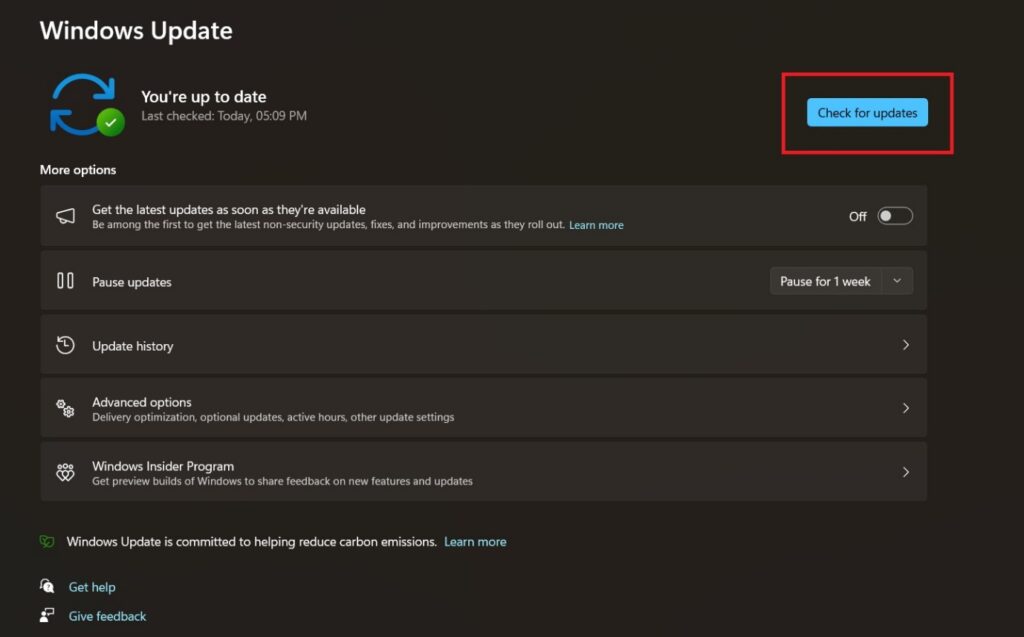Open Learn more link about latest updates
Viewport: 1024px width, 637px height.
point(596,225)
